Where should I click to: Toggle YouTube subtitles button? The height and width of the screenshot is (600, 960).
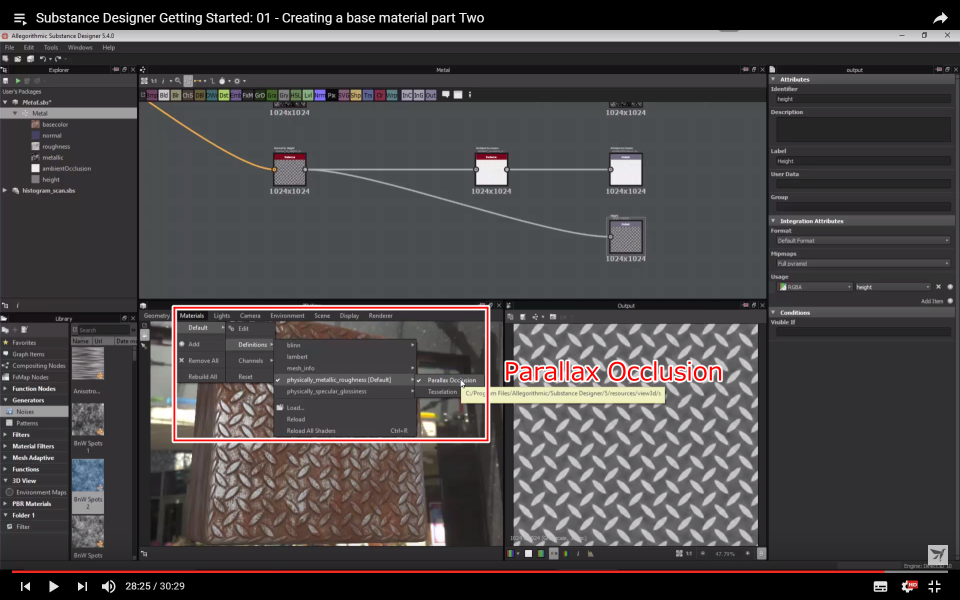pyautogui.click(x=880, y=587)
